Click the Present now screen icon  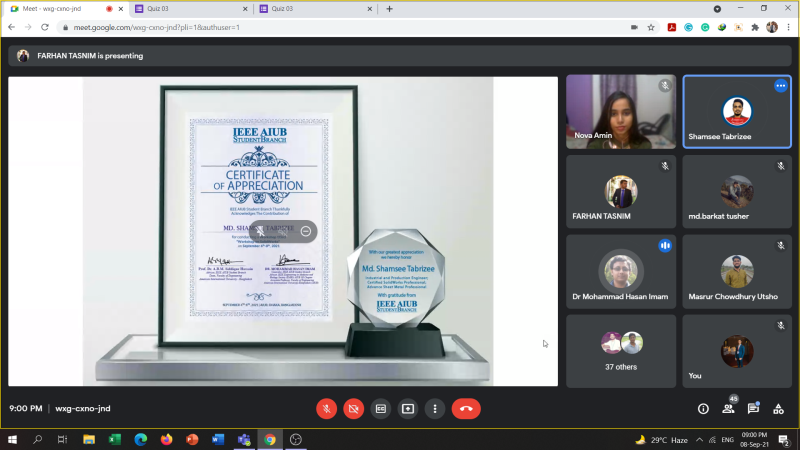tap(407, 408)
